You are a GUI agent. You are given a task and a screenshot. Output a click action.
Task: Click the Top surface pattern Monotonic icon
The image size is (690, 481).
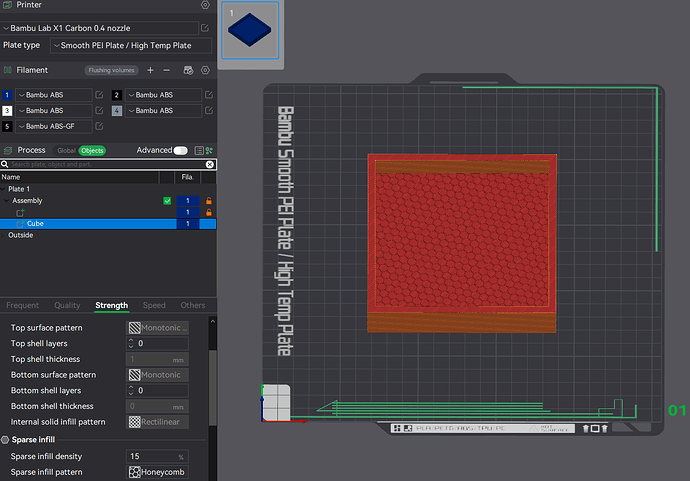(135, 328)
